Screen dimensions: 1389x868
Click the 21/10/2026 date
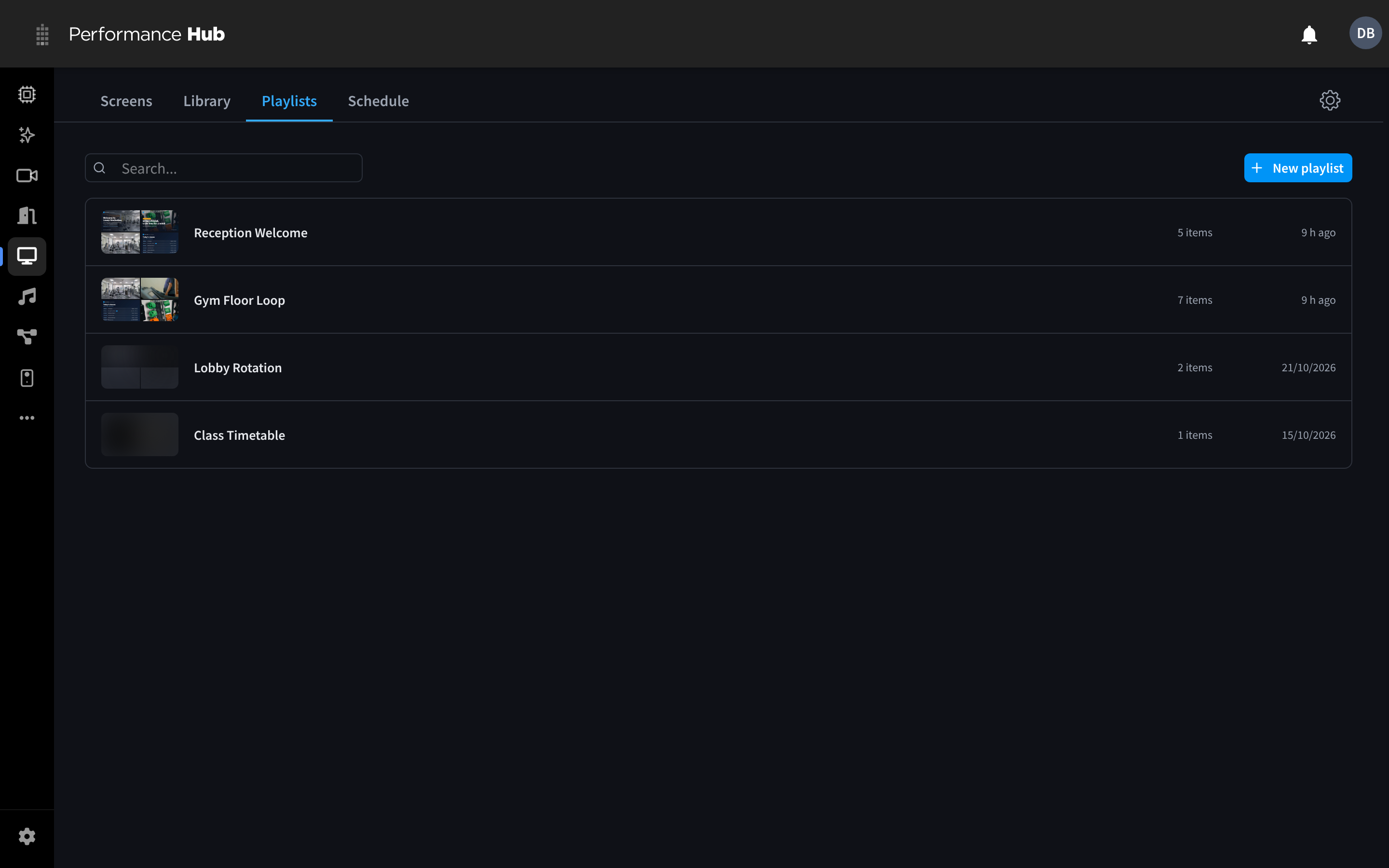pos(1308,367)
